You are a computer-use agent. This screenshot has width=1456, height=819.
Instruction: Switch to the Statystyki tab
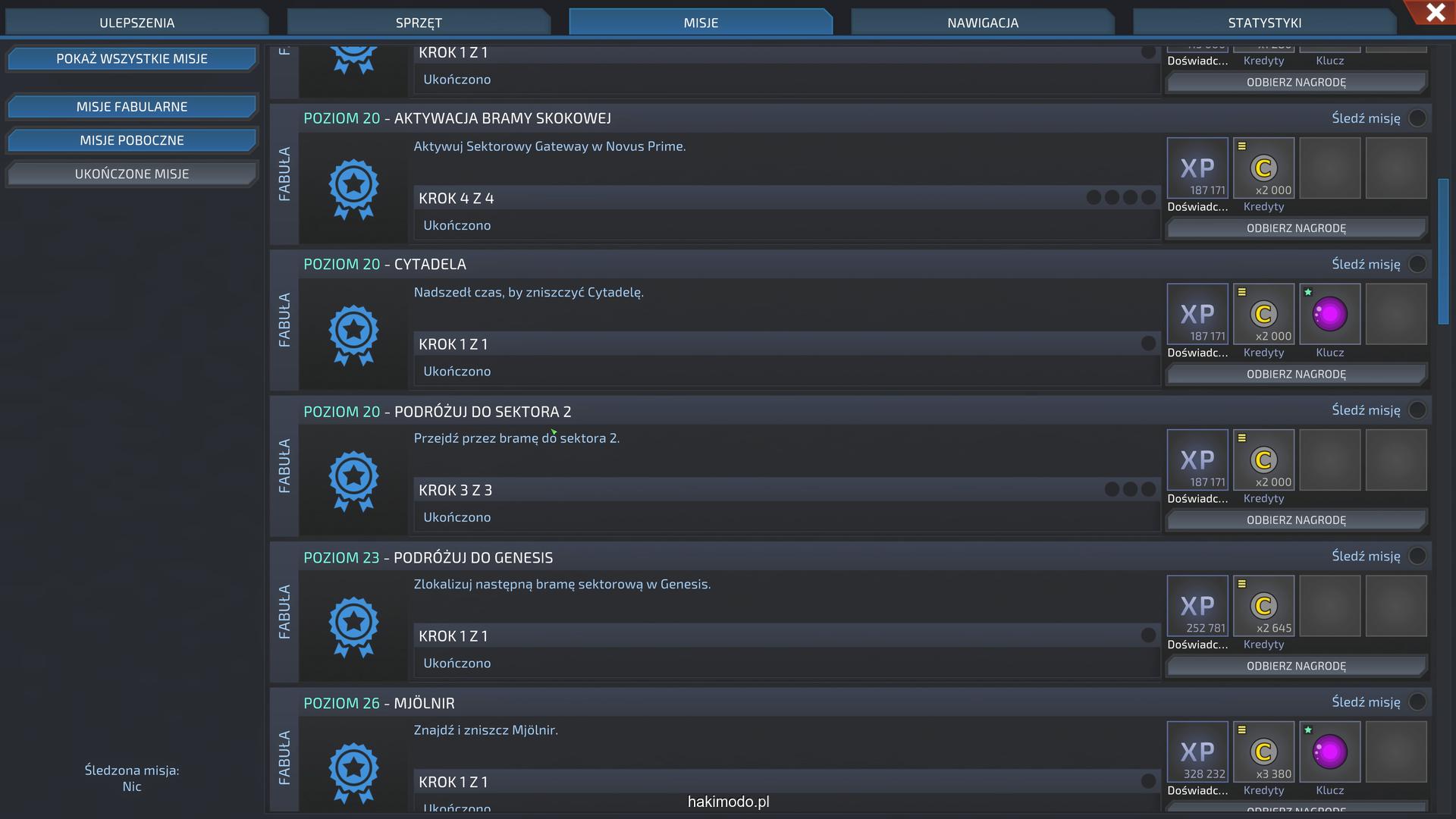pyautogui.click(x=1264, y=23)
